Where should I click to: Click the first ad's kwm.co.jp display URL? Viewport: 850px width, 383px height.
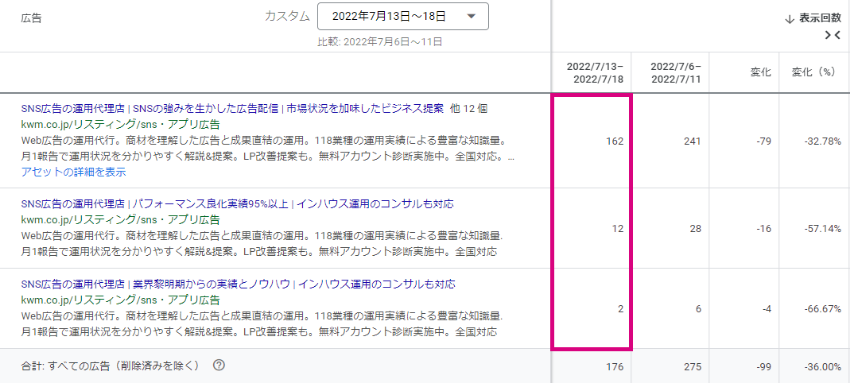click(120, 125)
